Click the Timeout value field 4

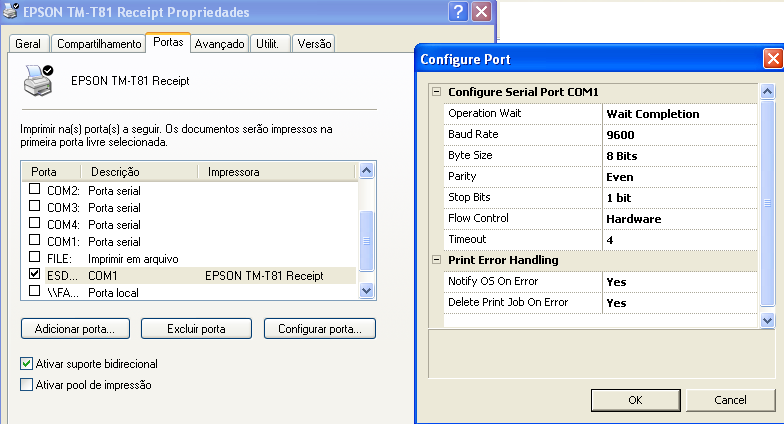tap(680, 240)
